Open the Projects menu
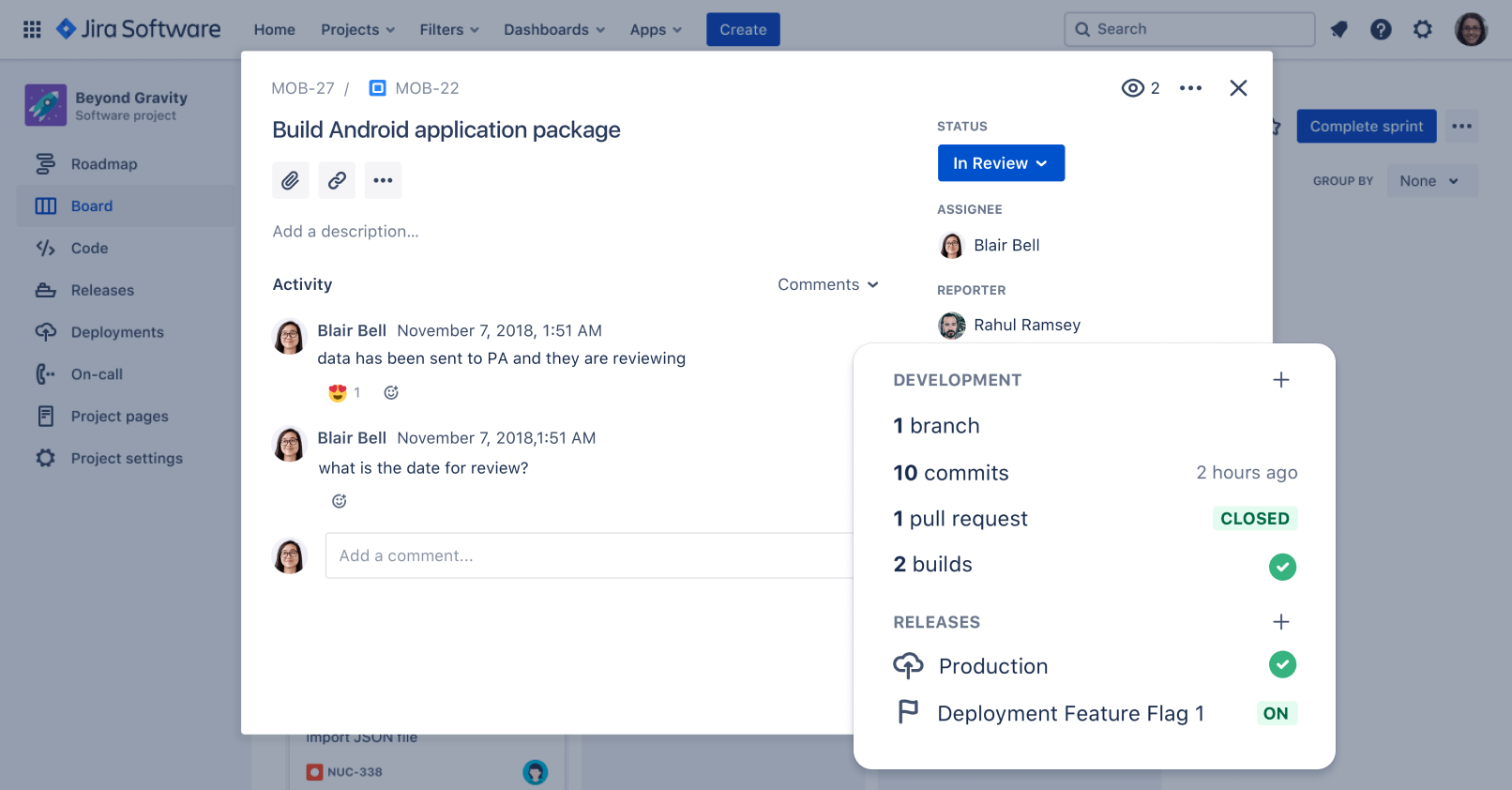The image size is (1512, 790). [x=357, y=30]
